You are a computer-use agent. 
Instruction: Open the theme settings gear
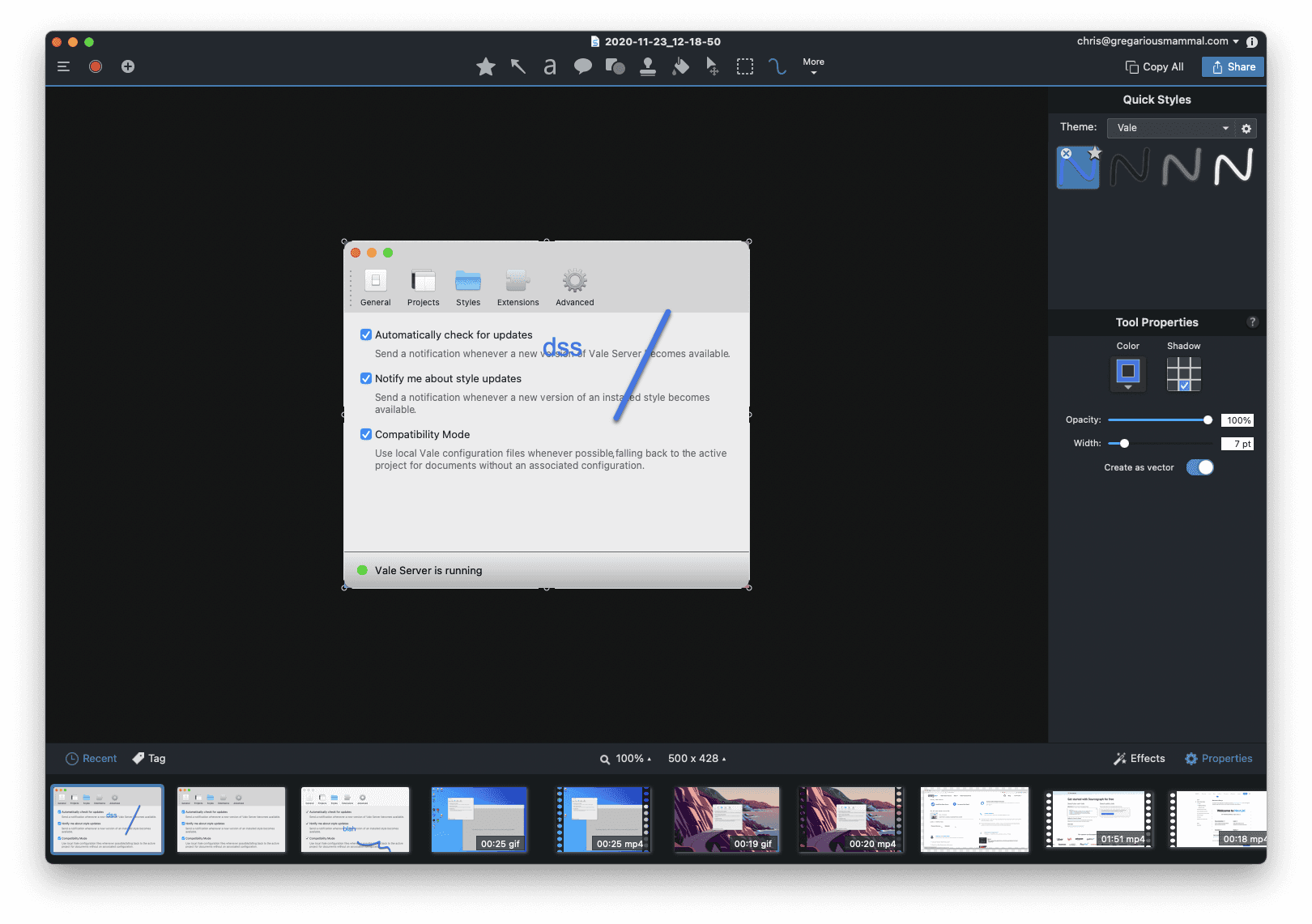[x=1246, y=128]
